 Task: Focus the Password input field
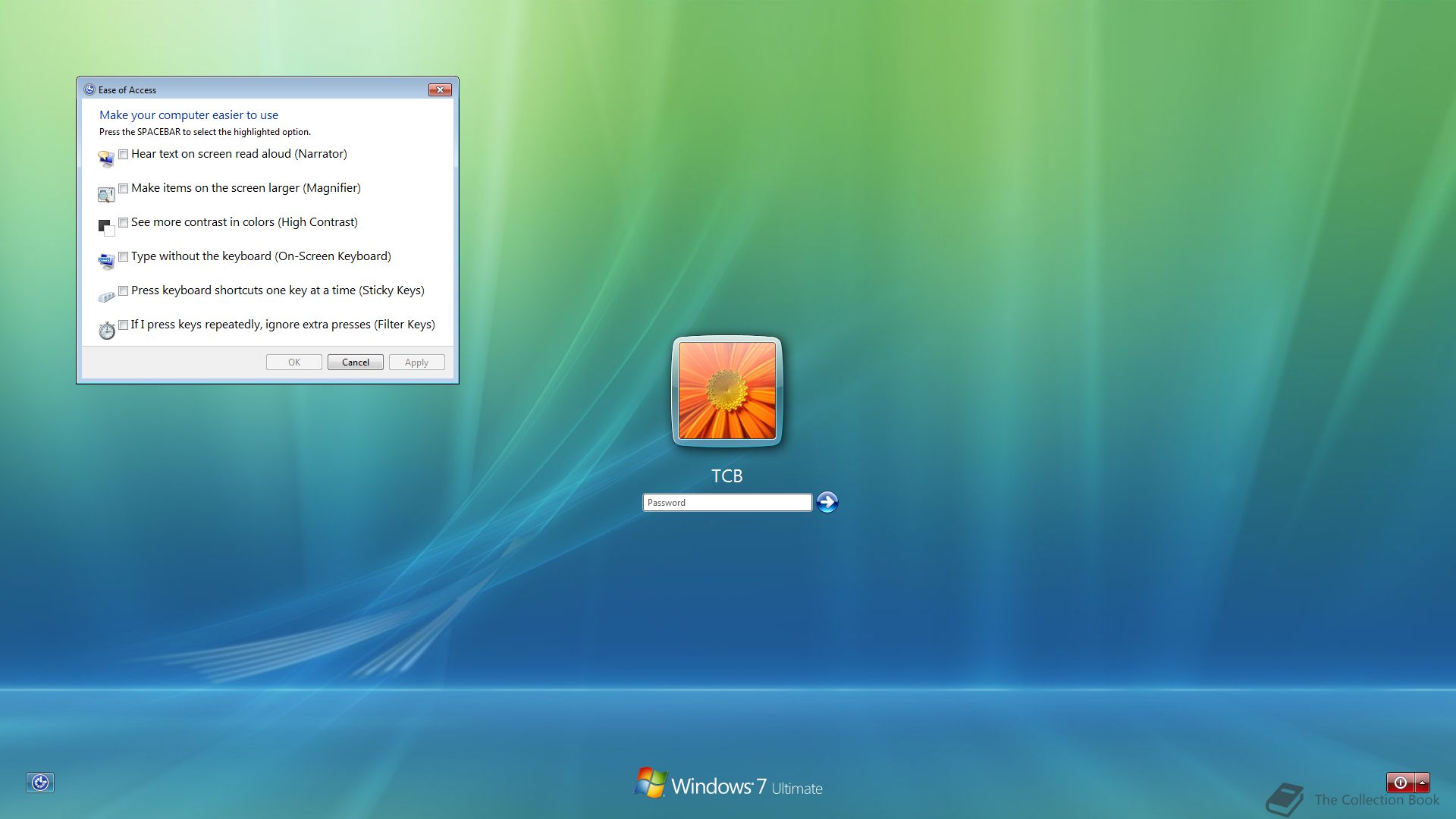coord(727,502)
